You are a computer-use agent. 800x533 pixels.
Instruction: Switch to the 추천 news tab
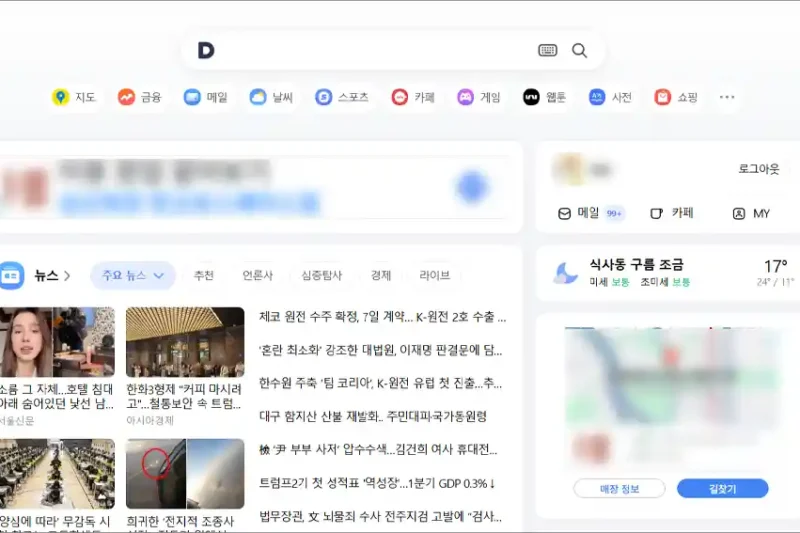(x=204, y=275)
